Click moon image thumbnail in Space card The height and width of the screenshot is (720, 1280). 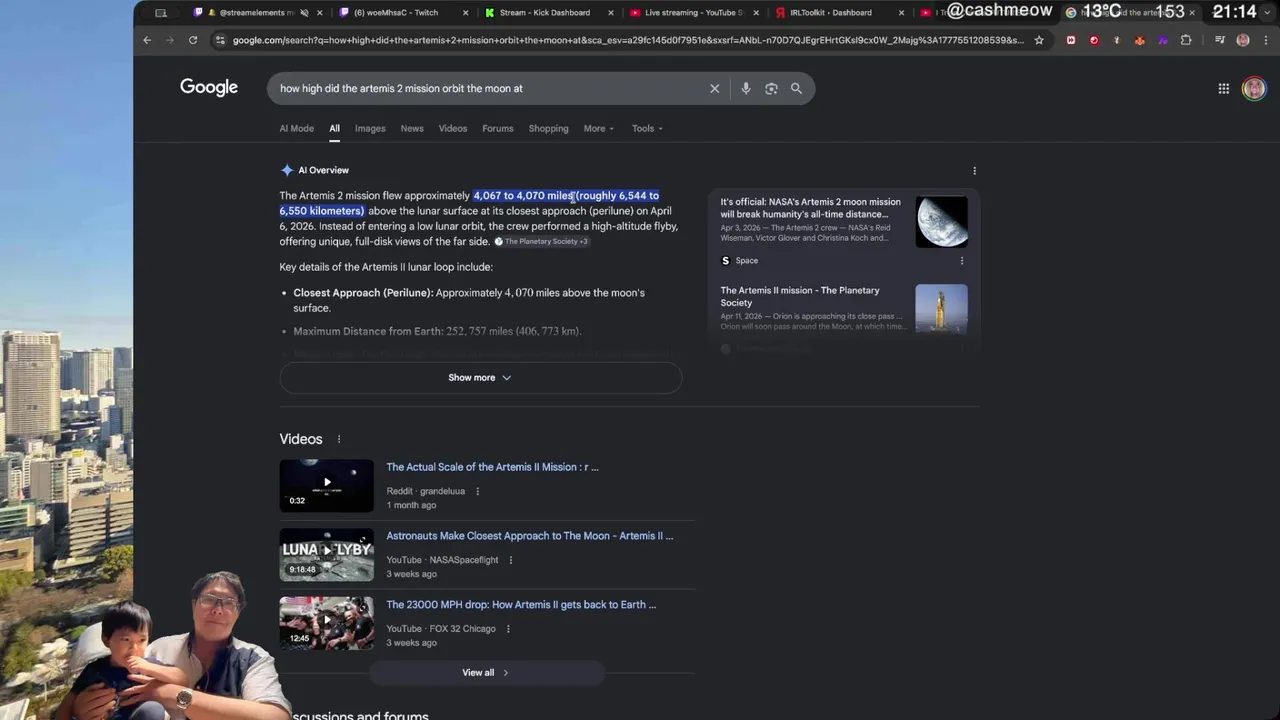941,222
